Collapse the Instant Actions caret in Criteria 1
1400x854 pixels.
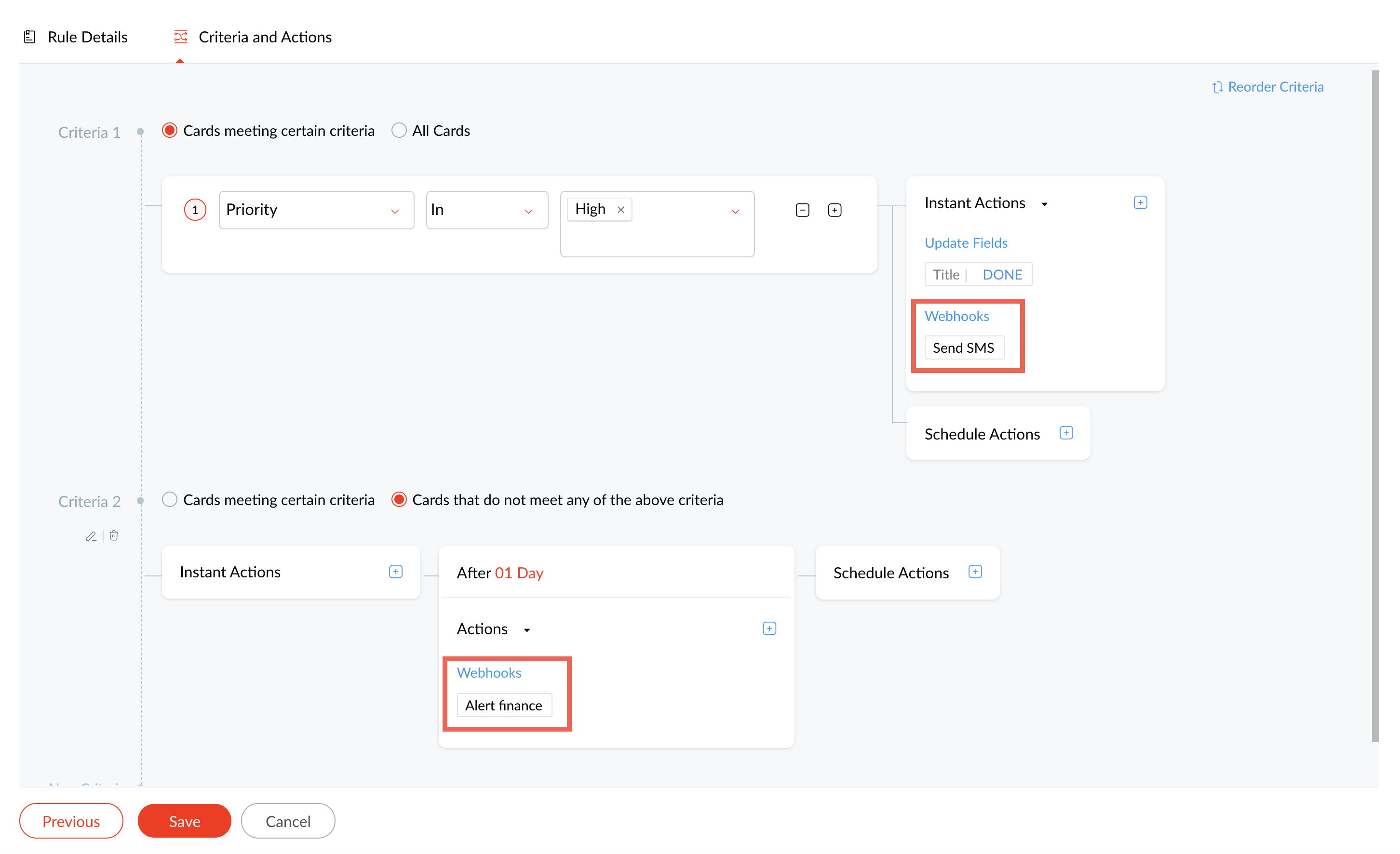pos(1044,204)
